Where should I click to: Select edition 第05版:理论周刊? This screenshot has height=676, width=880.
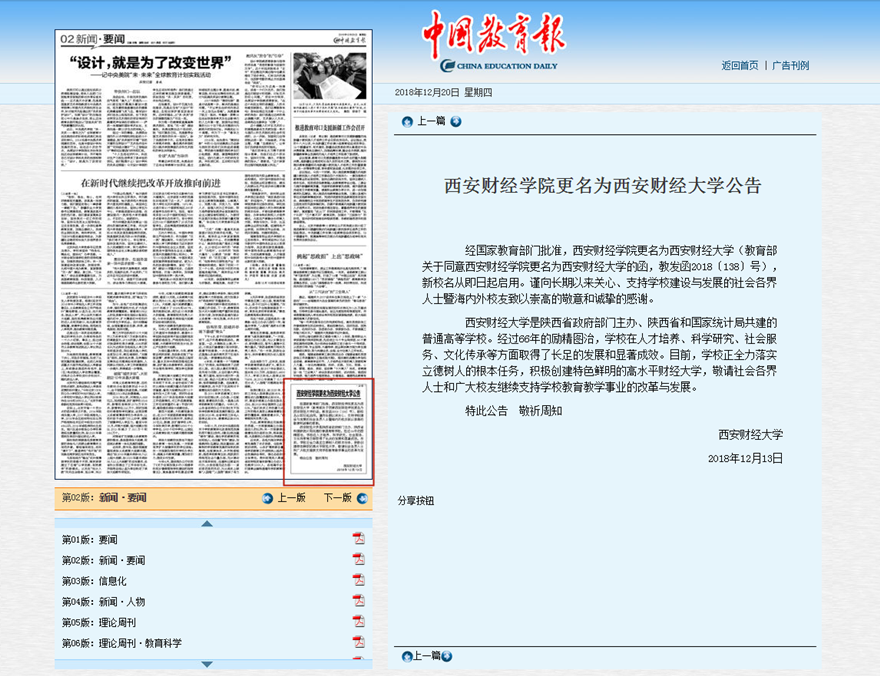(99, 623)
